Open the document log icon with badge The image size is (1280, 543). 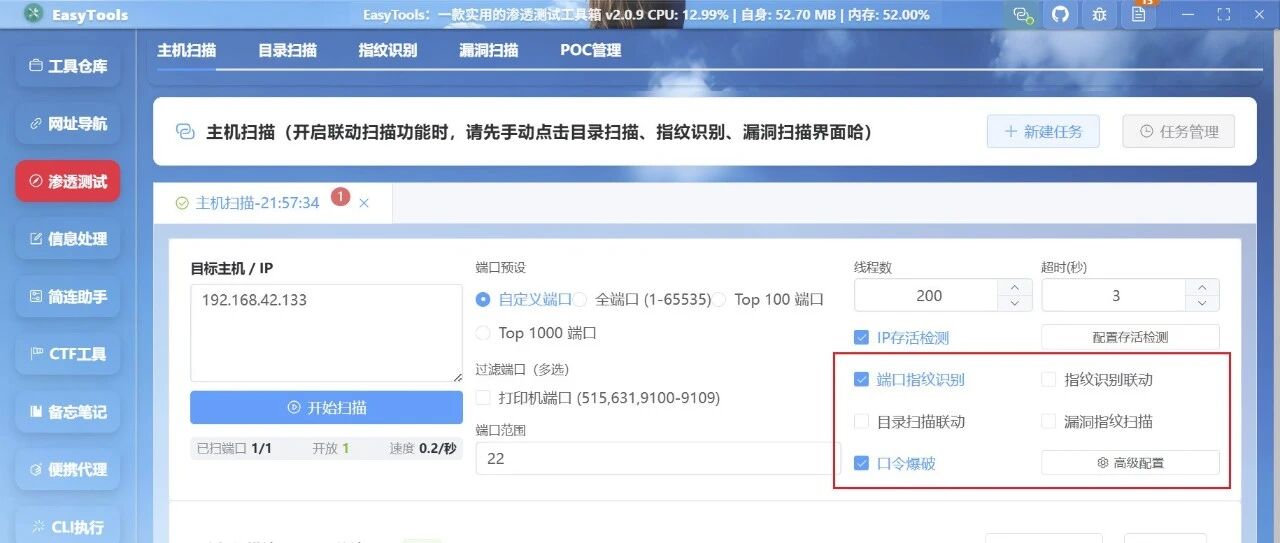click(x=1139, y=14)
